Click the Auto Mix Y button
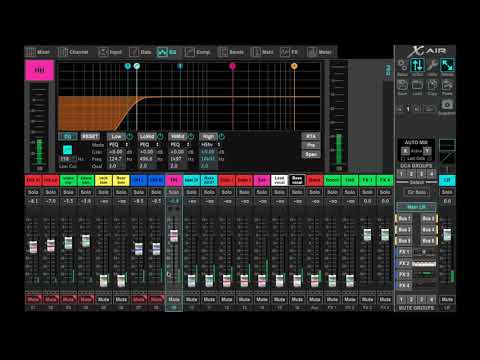 427,151
